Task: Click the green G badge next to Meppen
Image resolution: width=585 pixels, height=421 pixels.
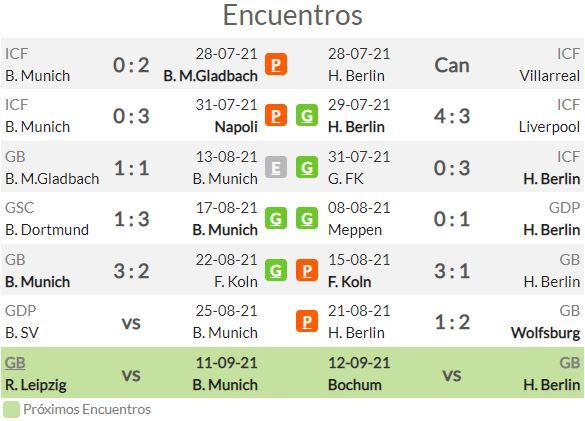Action: (x=307, y=218)
